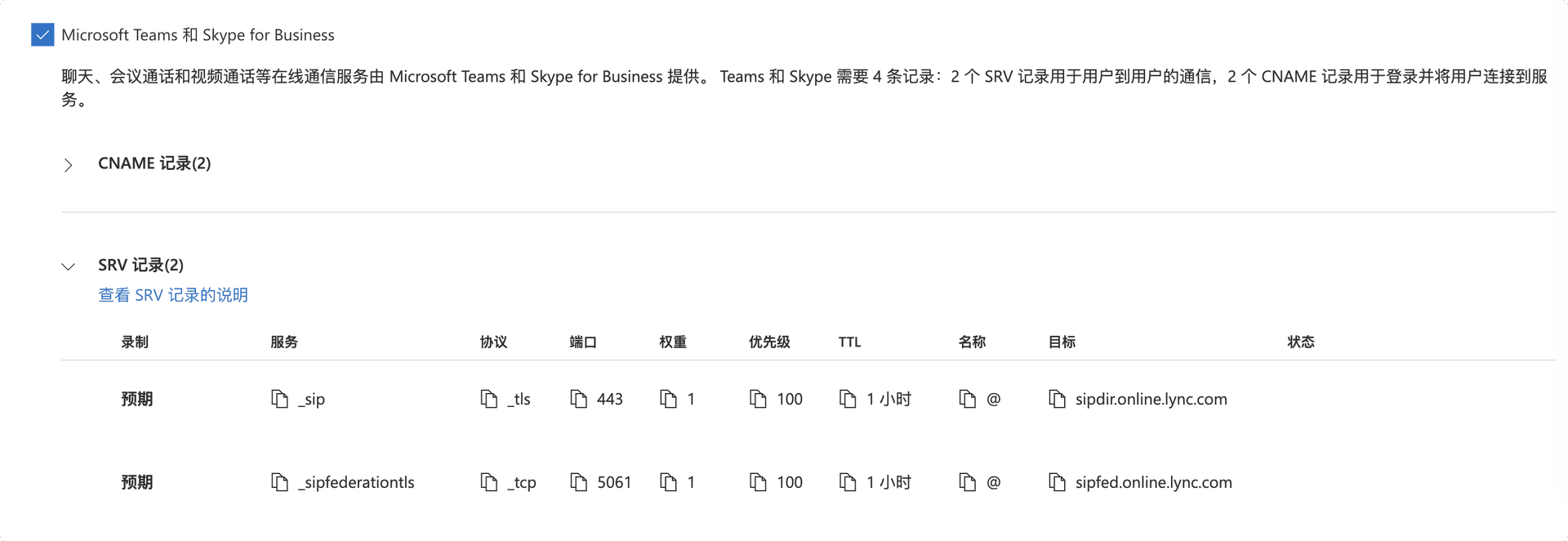Copy TTL 1 小时 in first row
This screenshot has height=541, width=1568.
tap(849, 399)
